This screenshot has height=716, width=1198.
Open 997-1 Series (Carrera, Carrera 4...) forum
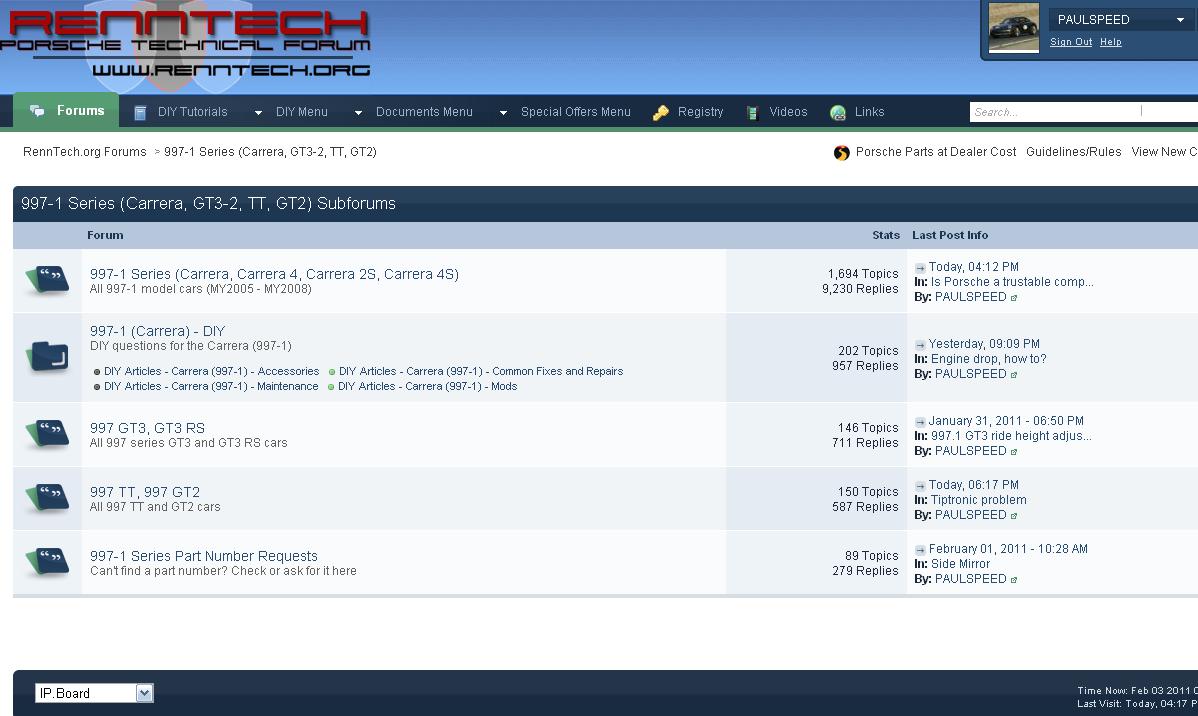click(274, 274)
